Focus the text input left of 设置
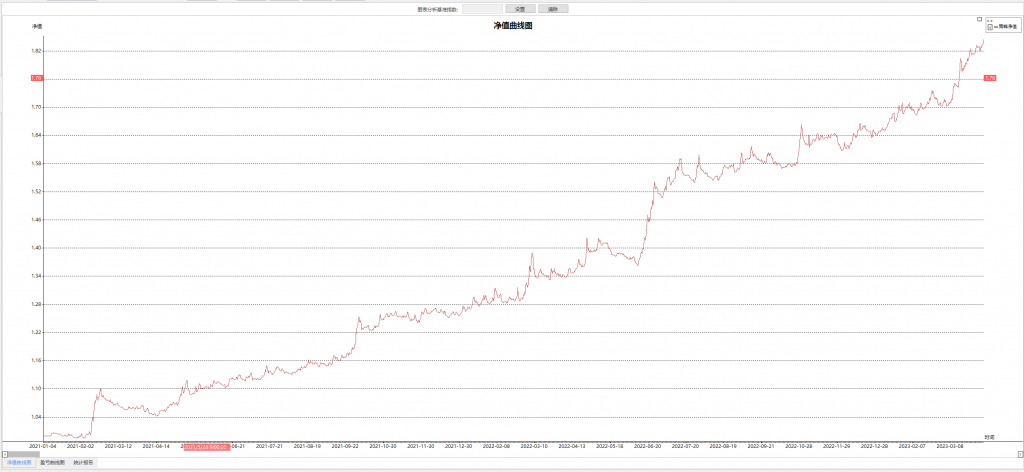This screenshot has height=472, width=1024. pos(481,8)
